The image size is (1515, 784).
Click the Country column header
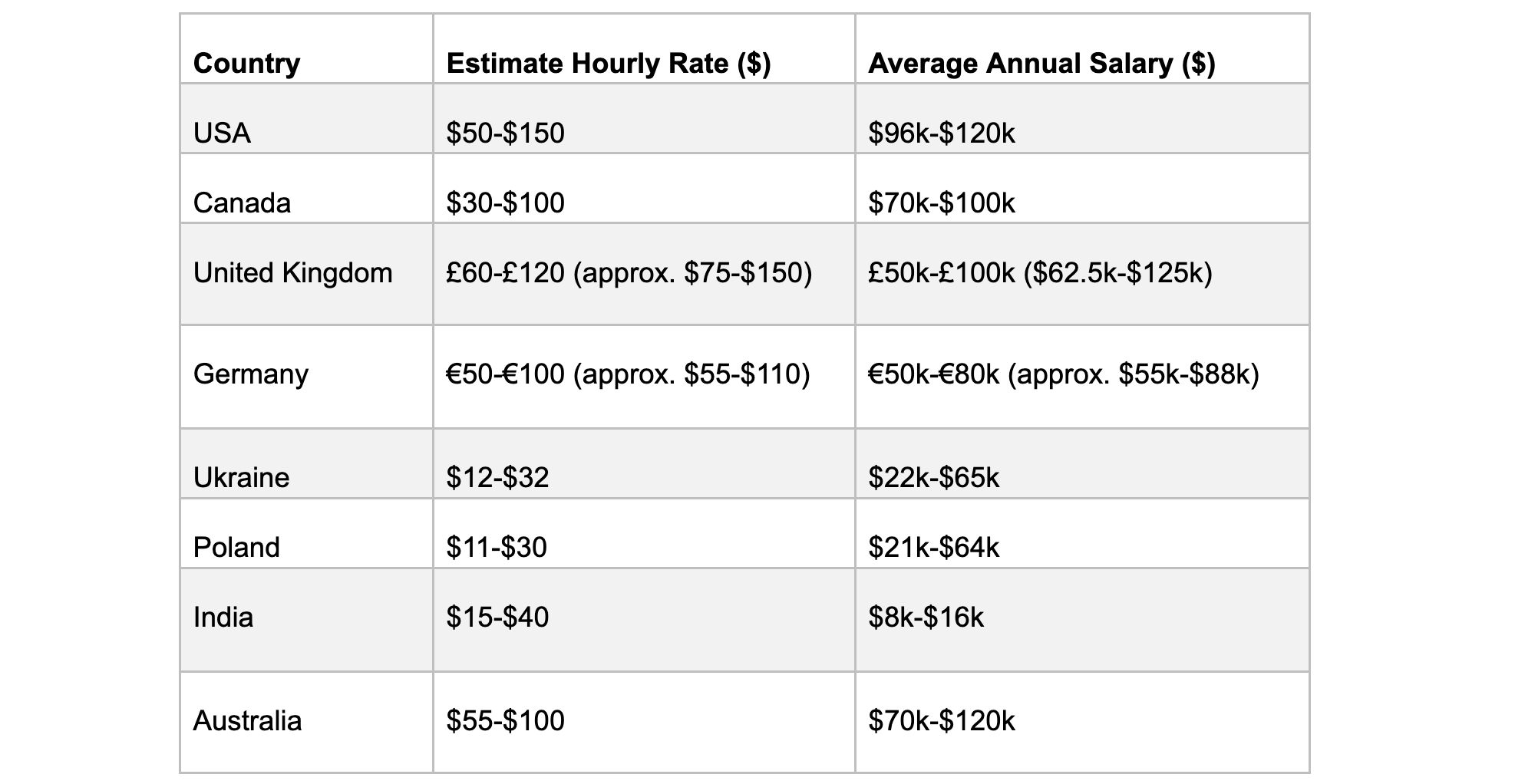(x=306, y=48)
